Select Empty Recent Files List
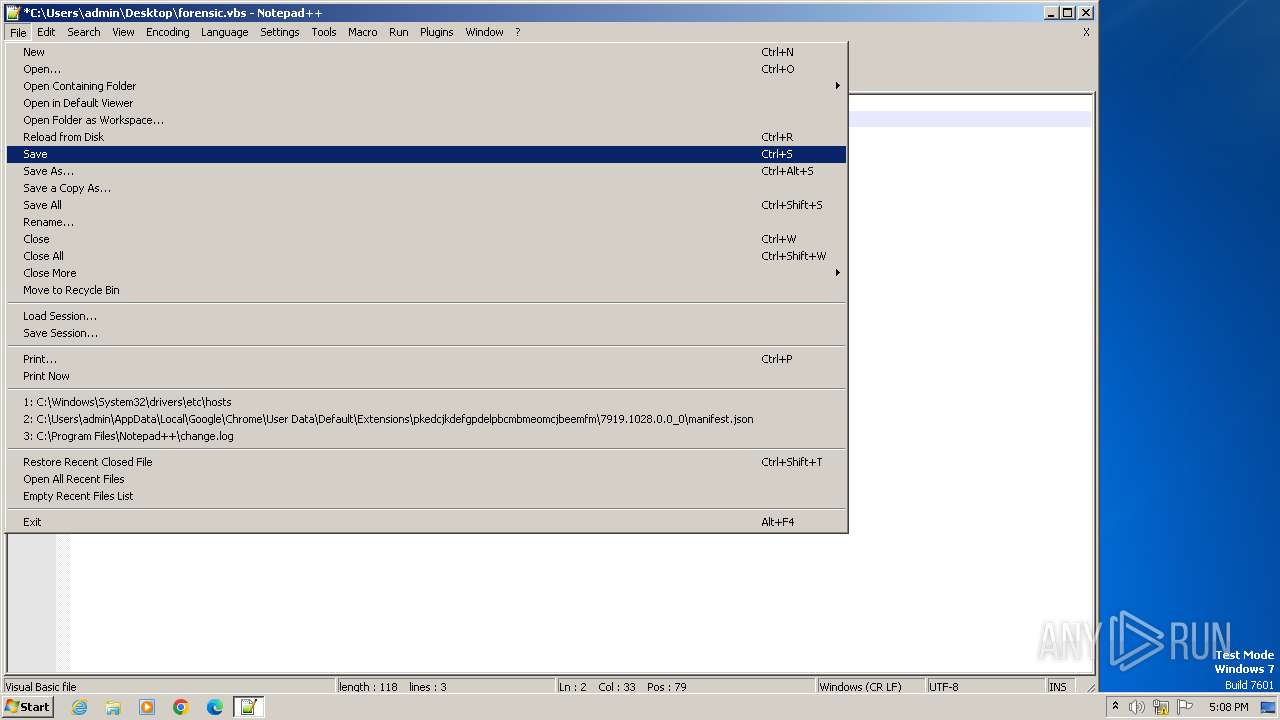 (426, 496)
